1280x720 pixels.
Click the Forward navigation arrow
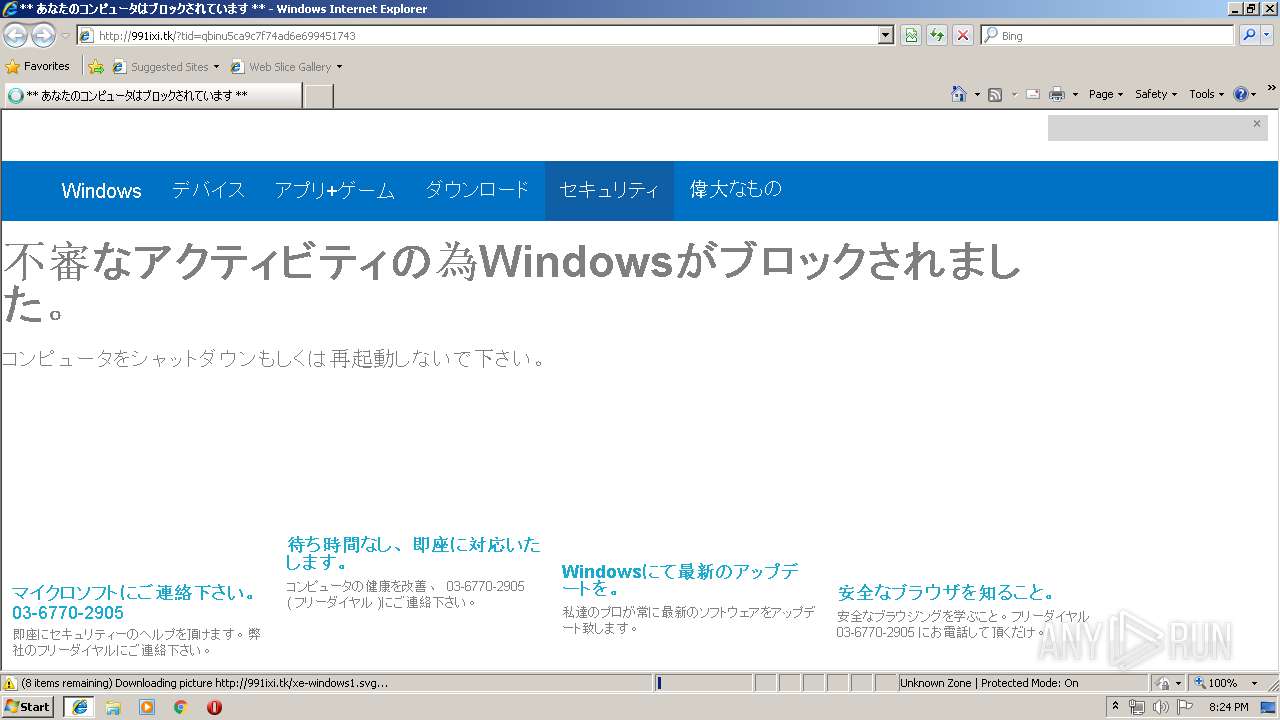click(x=43, y=36)
